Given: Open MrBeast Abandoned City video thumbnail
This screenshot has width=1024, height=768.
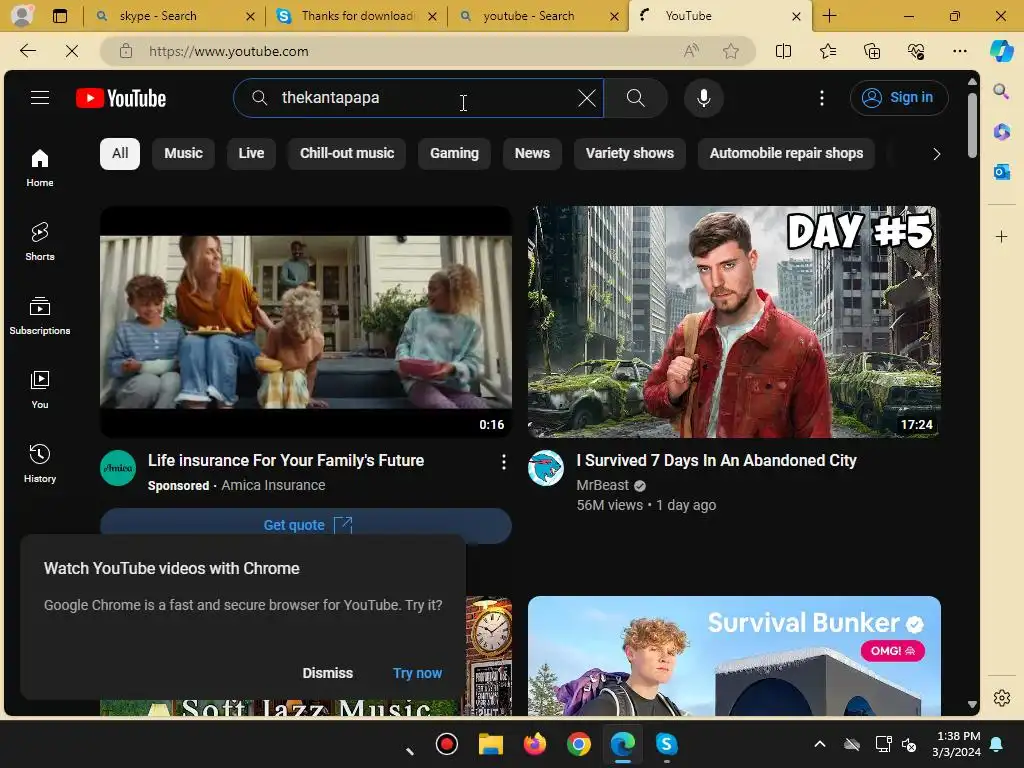Looking at the screenshot, I should tap(734, 322).
